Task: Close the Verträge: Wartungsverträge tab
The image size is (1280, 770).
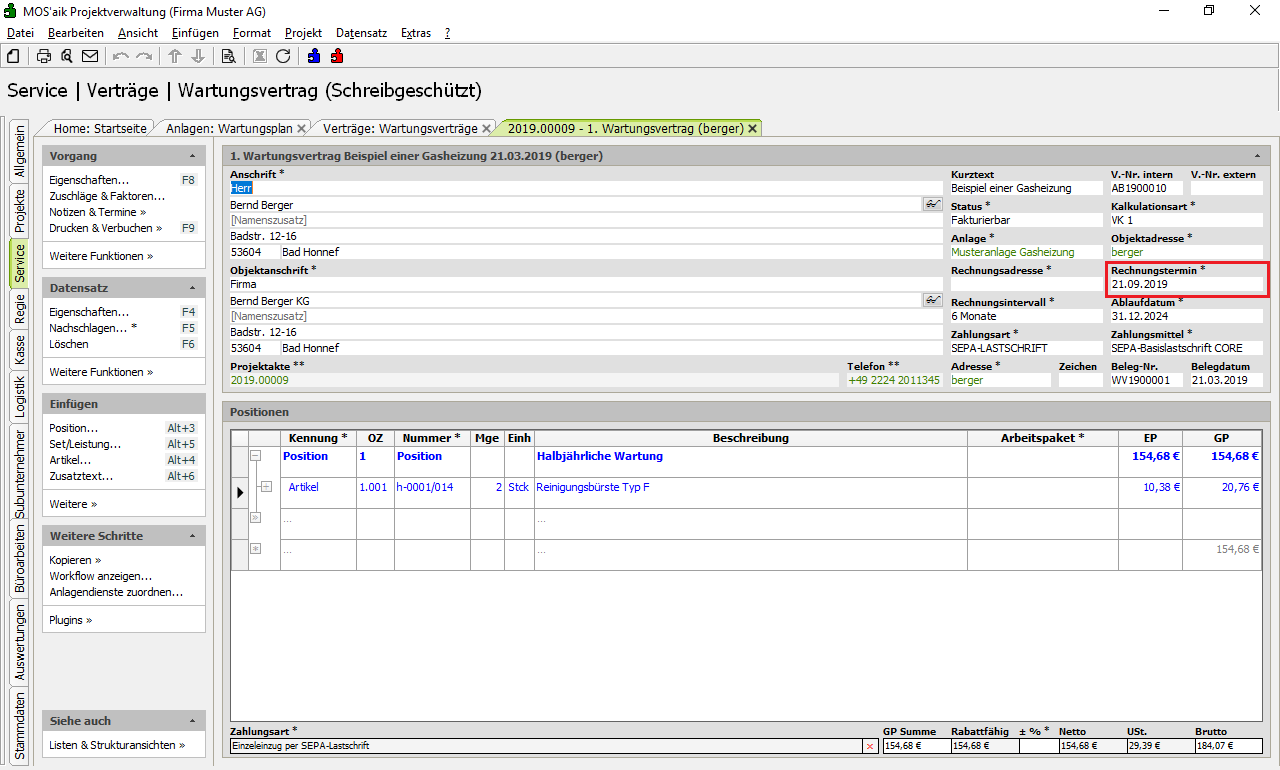Action: (x=487, y=129)
